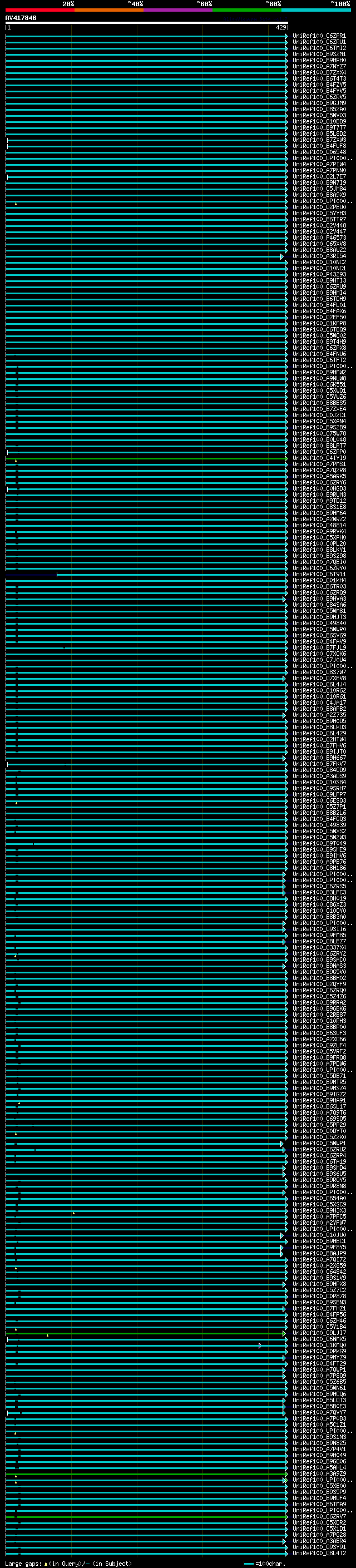The image size is (356, 1568).
Task: Open hit UniRef100_C6ZRU1
Action: click(319, 42)
